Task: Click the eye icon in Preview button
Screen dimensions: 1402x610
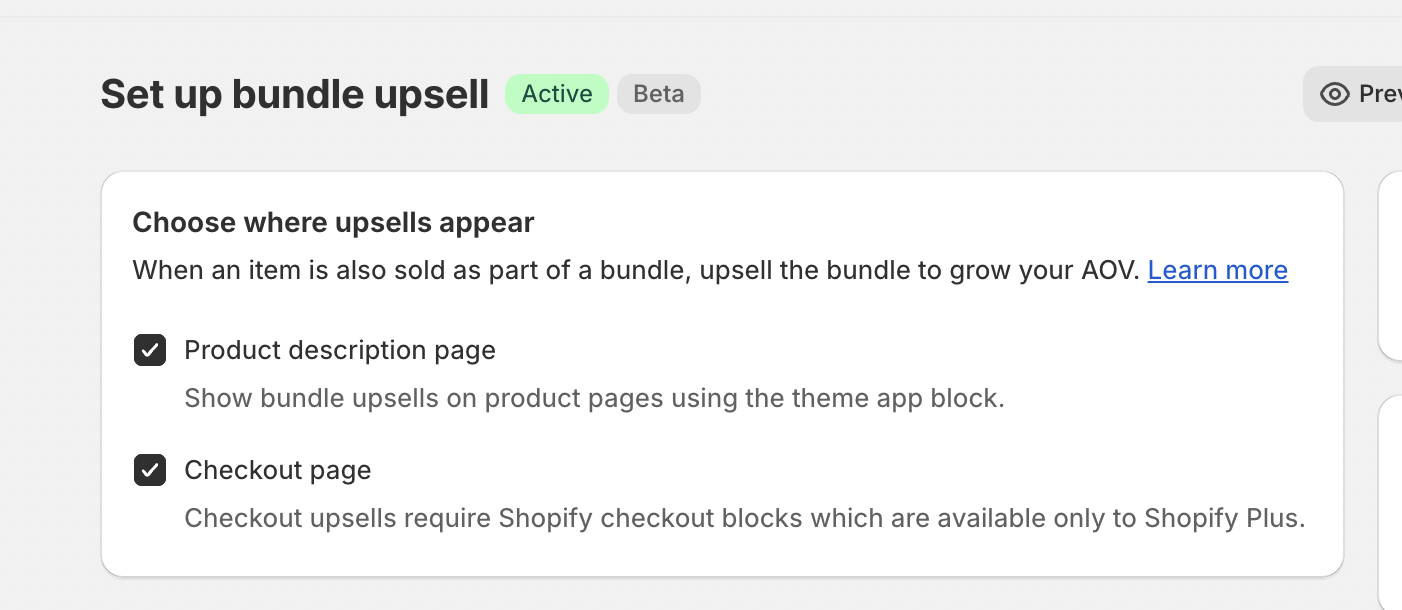Action: (1335, 94)
